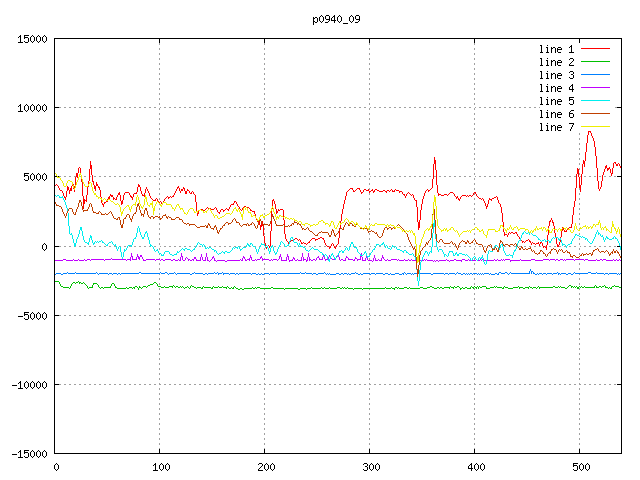Viewport: 640px width, 480px height.
Task: Click the yellow line 7 legend sample
Action: pos(596,127)
